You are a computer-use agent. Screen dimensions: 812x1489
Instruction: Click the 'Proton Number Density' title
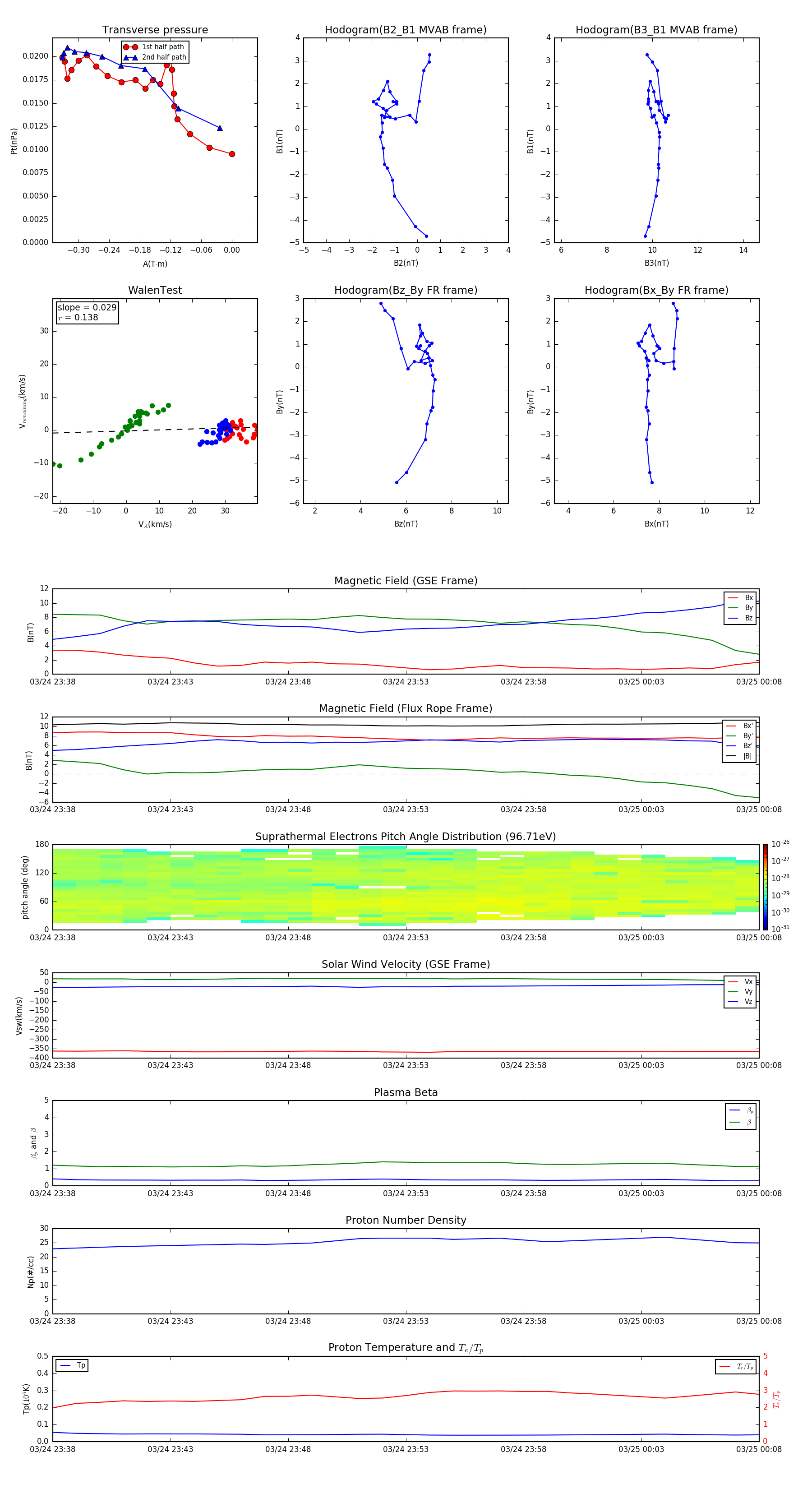coord(406,1220)
